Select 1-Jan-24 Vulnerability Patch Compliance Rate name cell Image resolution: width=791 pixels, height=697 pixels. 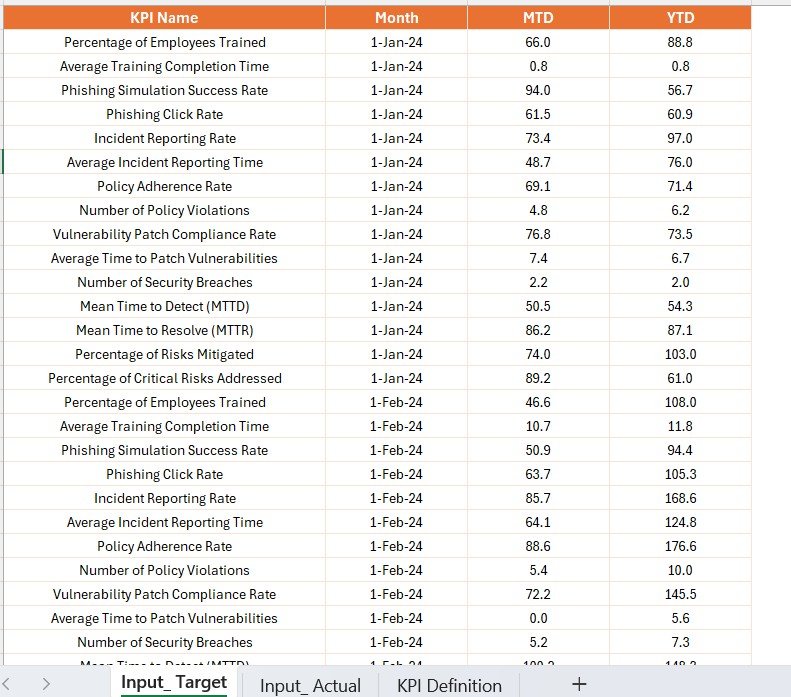pos(164,234)
